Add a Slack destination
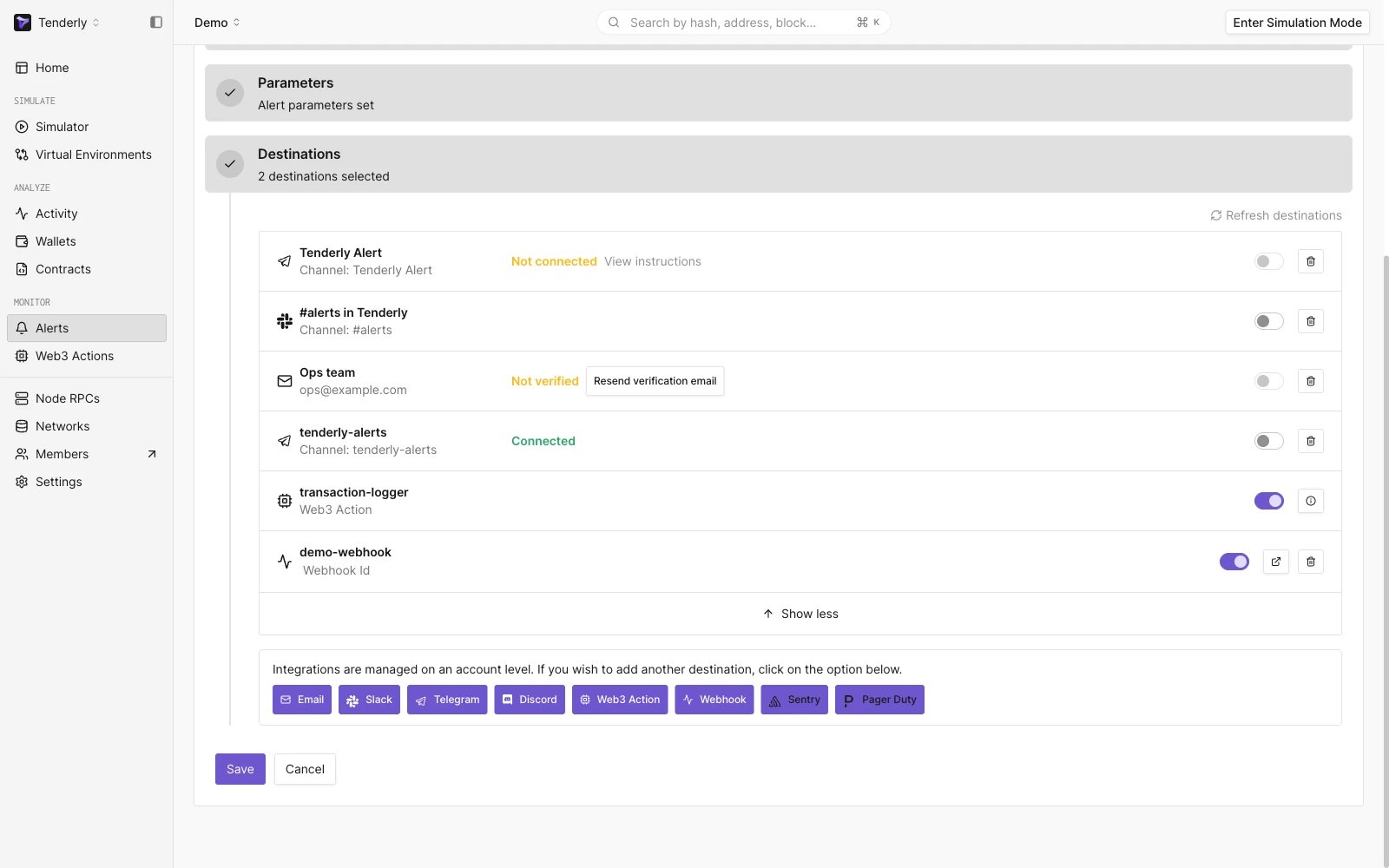The height and width of the screenshot is (868, 1389). pyautogui.click(x=369, y=700)
